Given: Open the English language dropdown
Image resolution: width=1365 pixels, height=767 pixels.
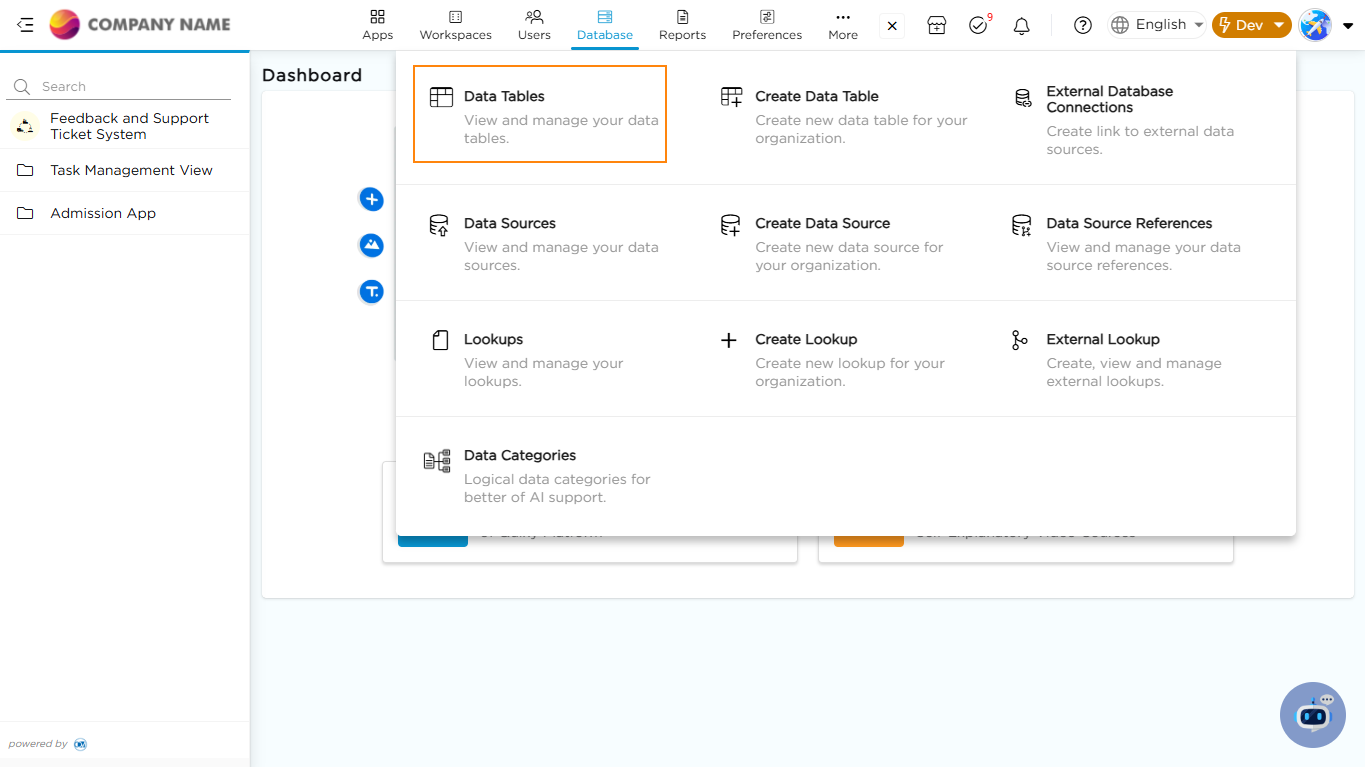Looking at the screenshot, I should pyautogui.click(x=1157, y=25).
